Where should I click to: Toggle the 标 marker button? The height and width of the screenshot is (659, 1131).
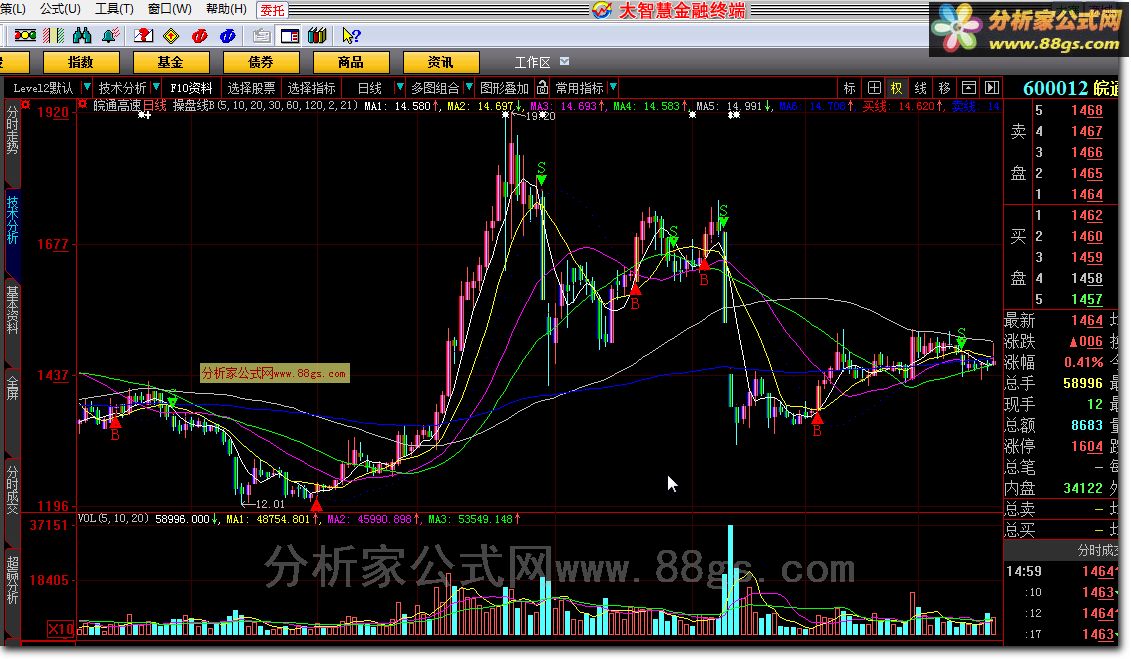pyautogui.click(x=850, y=88)
